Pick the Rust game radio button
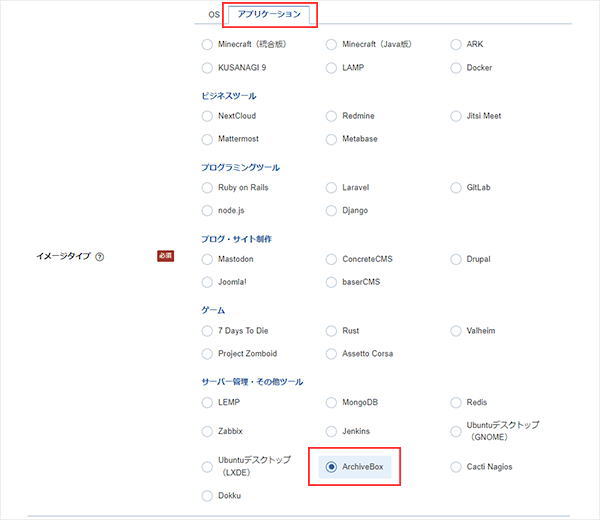Viewport: 600px width, 520px height. tap(331, 331)
